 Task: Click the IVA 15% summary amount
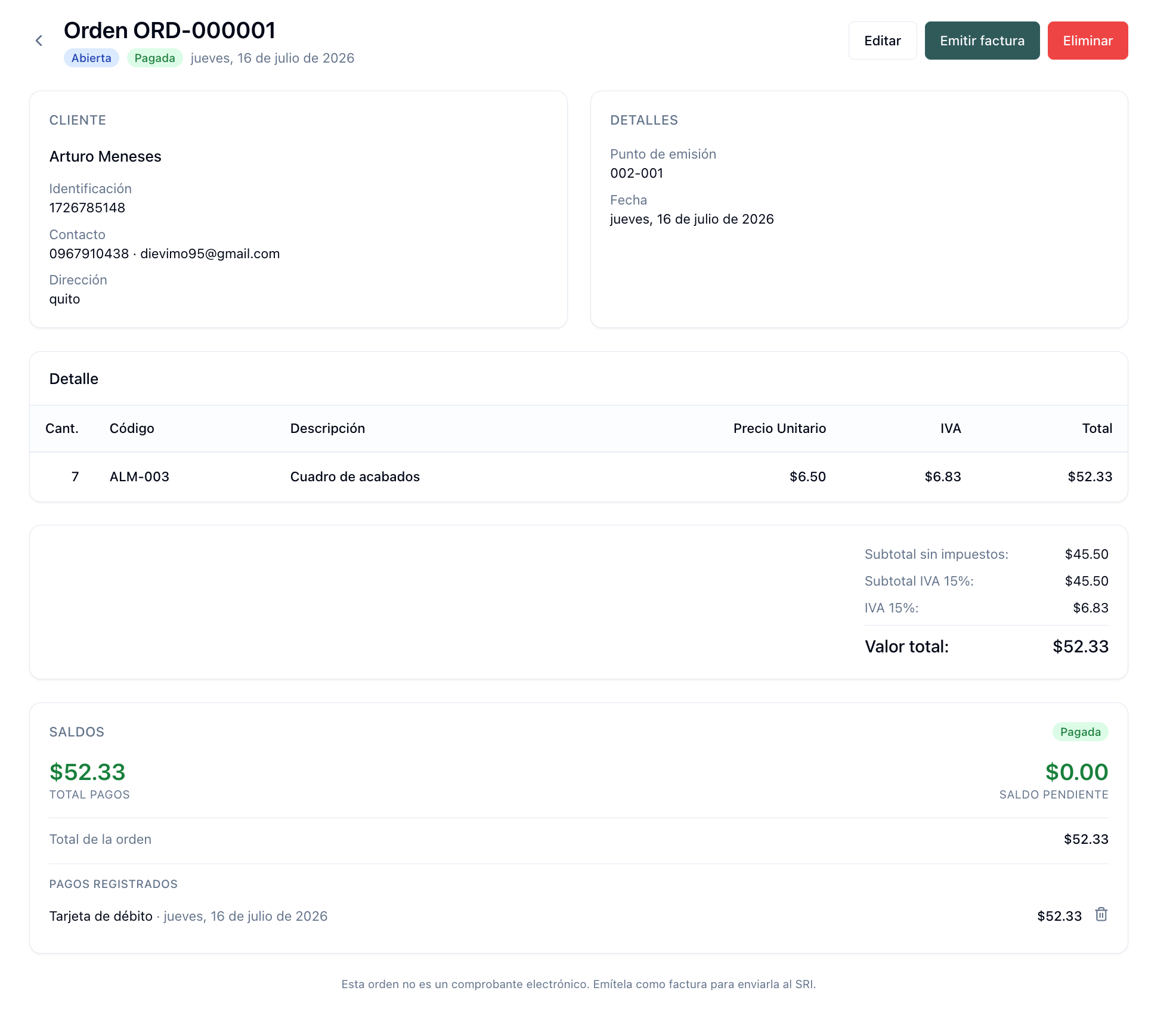click(1090, 608)
